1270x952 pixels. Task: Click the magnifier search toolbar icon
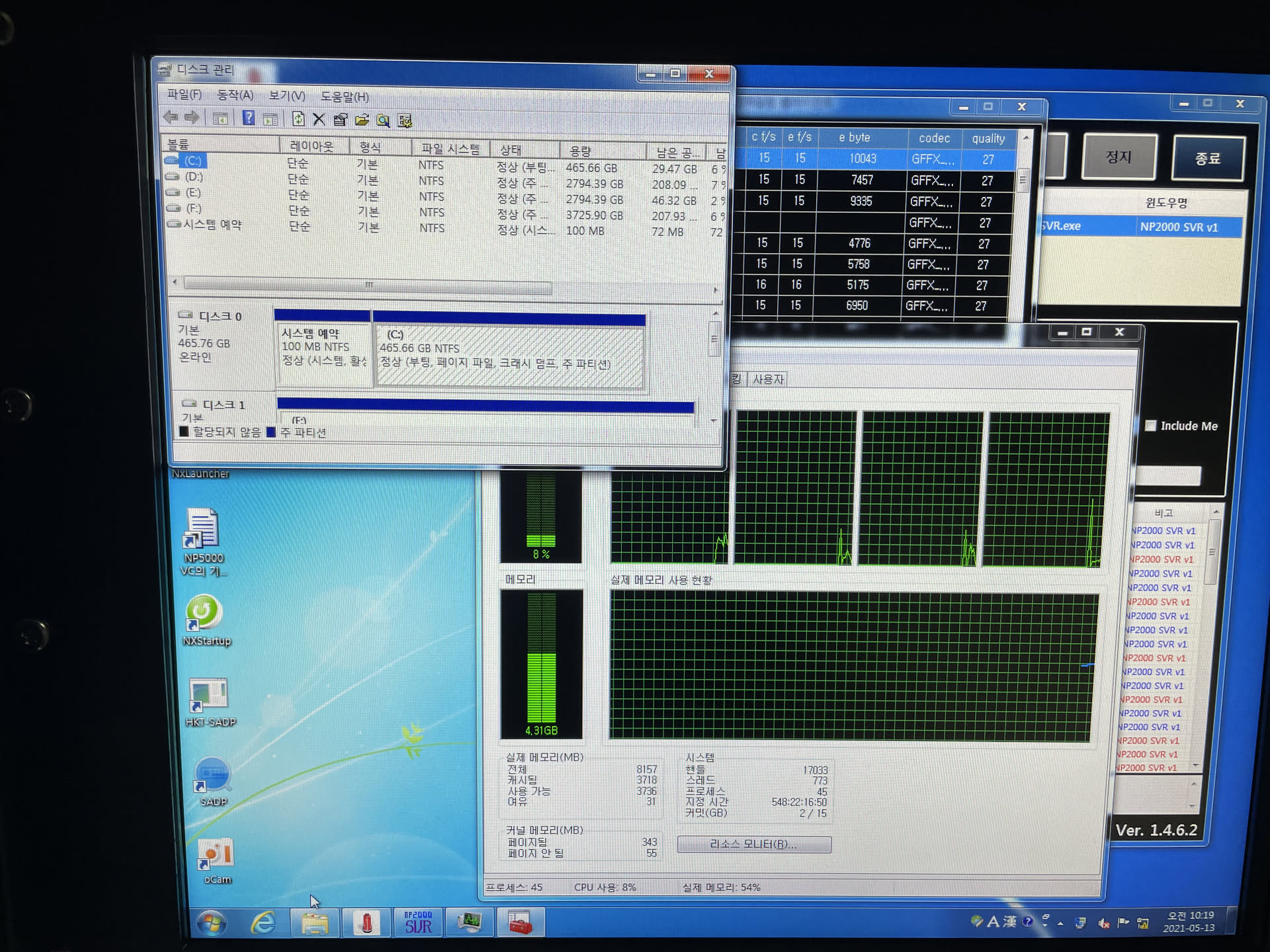(x=383, y=120)
